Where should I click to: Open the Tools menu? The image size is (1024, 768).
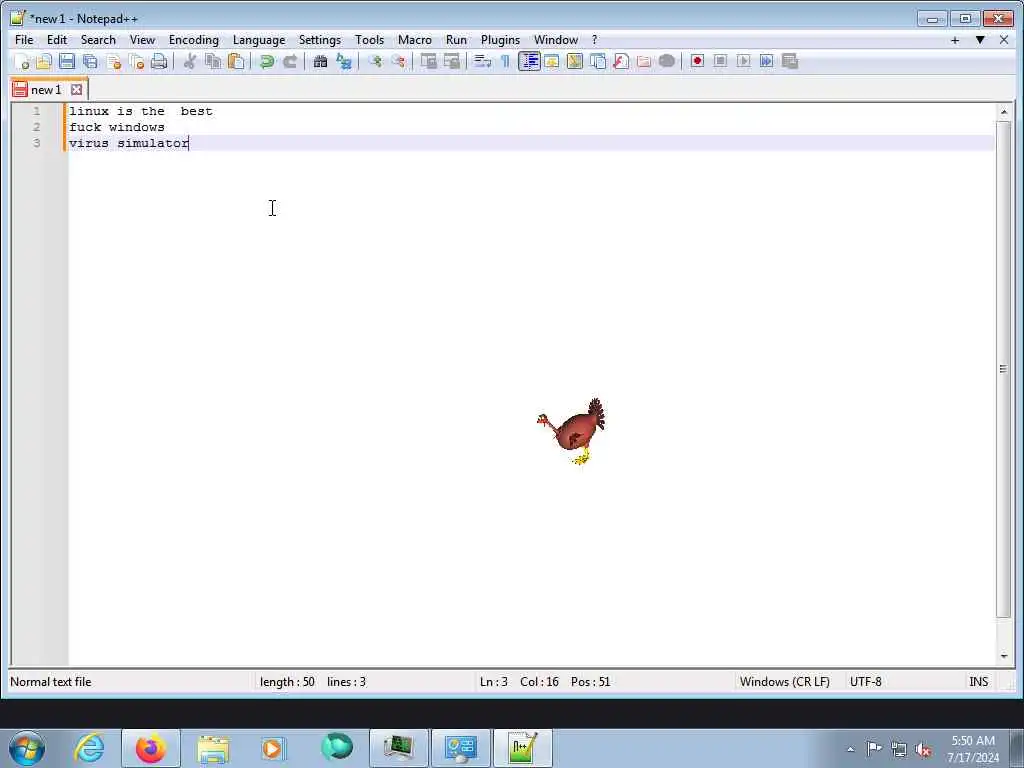pos(370,40)
